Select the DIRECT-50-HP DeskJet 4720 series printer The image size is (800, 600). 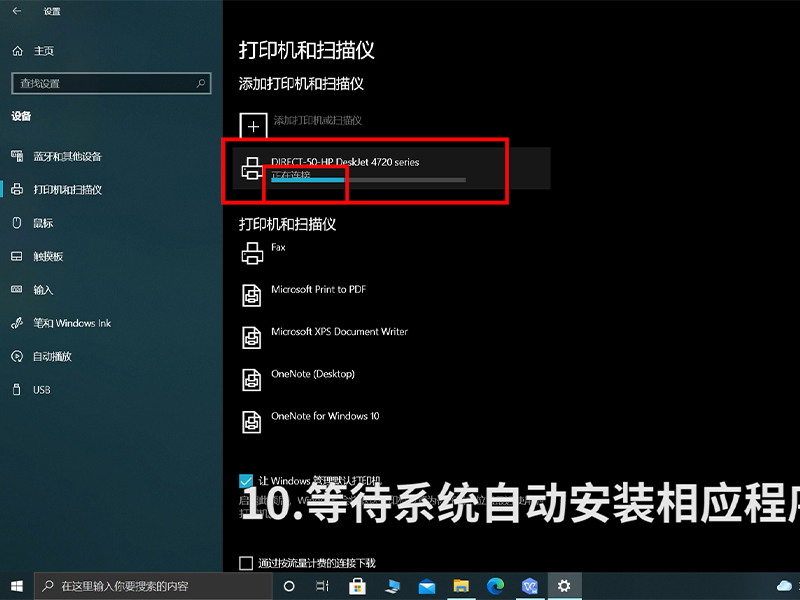pyautogui.click(x=391, y=168)
